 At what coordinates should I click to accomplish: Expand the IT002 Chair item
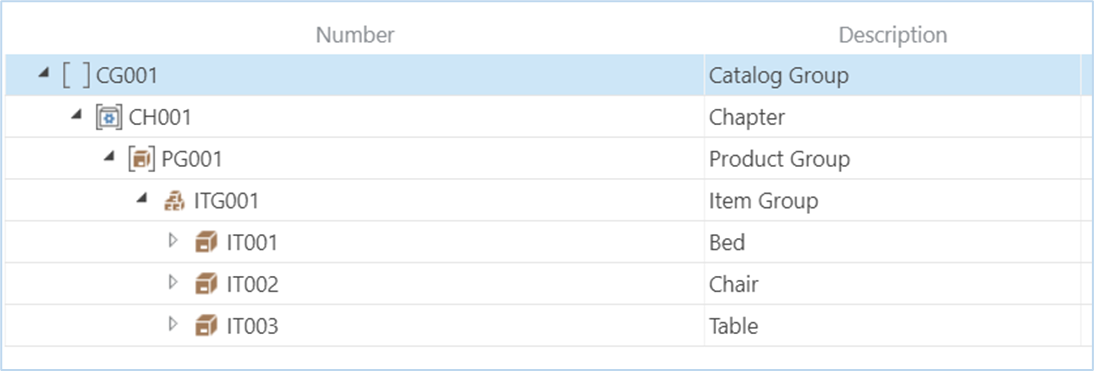[x=174, y=282]
